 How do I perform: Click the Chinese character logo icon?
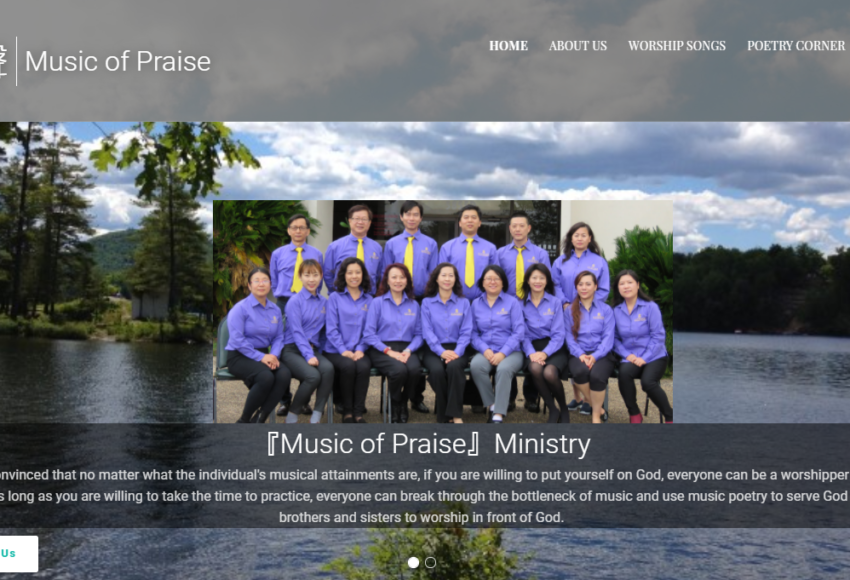[3, 61]
